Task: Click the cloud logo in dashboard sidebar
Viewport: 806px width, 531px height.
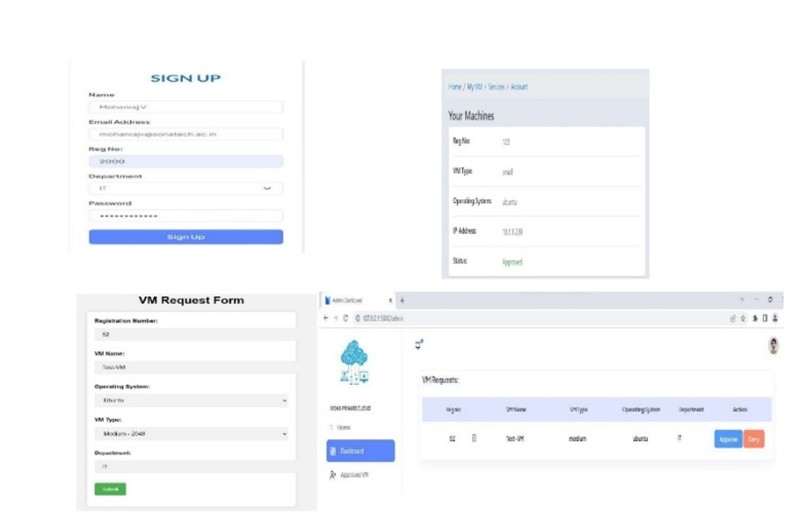Action: coord(354,362)
